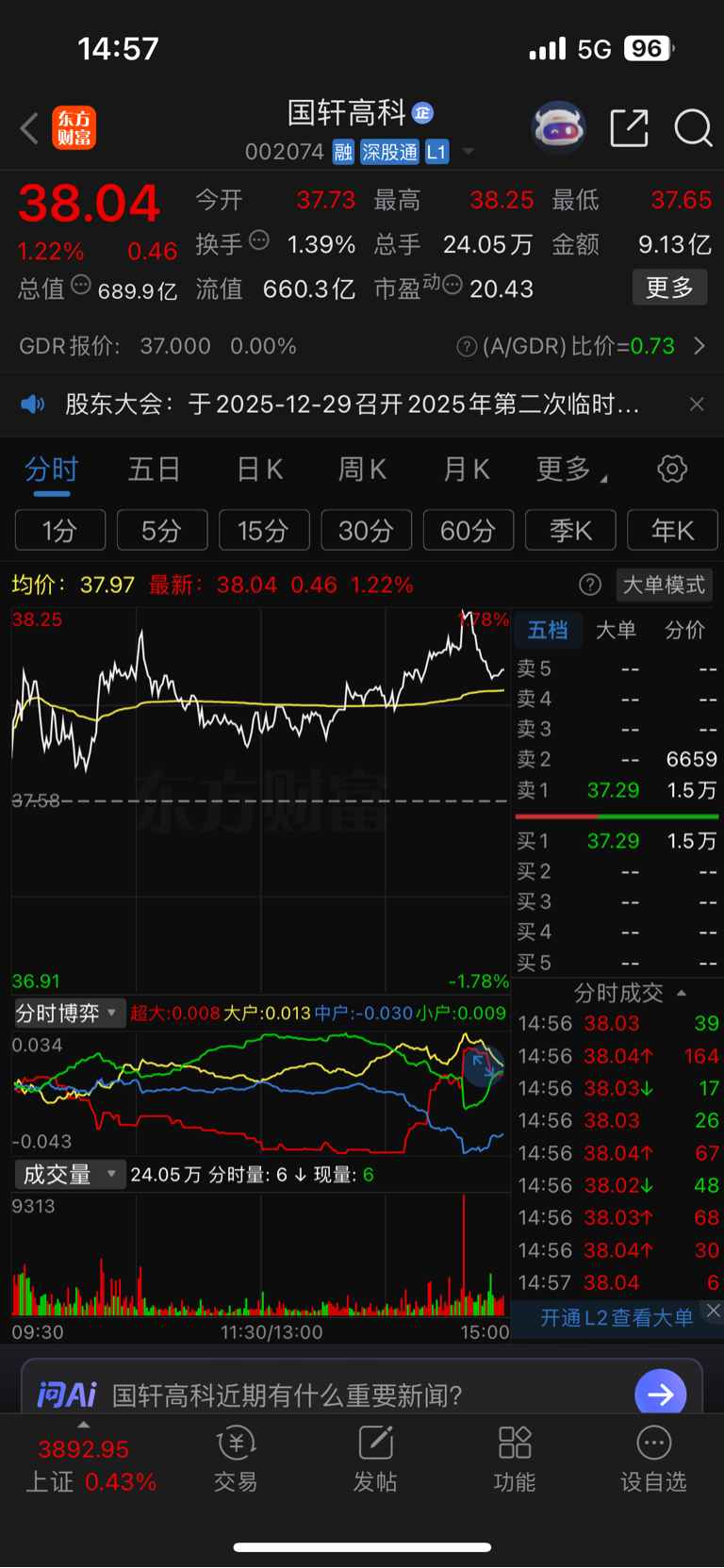Open the 大单模式 help question icon
724x1568 pixels.
tap(590, 586)
